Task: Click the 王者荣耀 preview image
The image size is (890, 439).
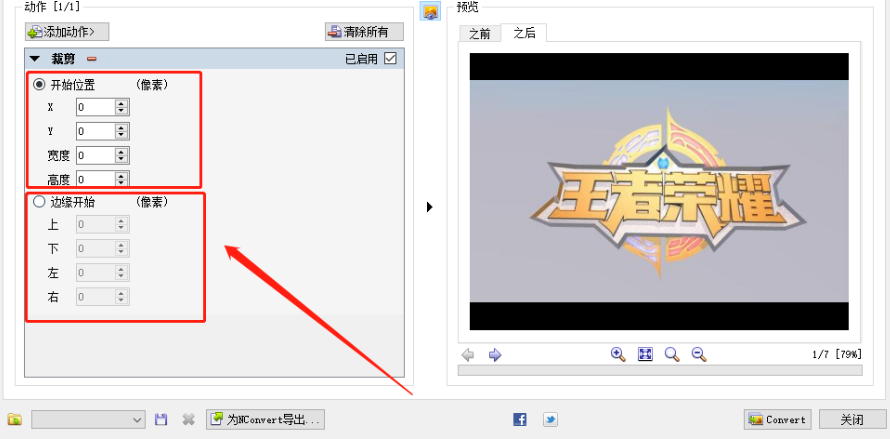Action: (x=659, y=191)
